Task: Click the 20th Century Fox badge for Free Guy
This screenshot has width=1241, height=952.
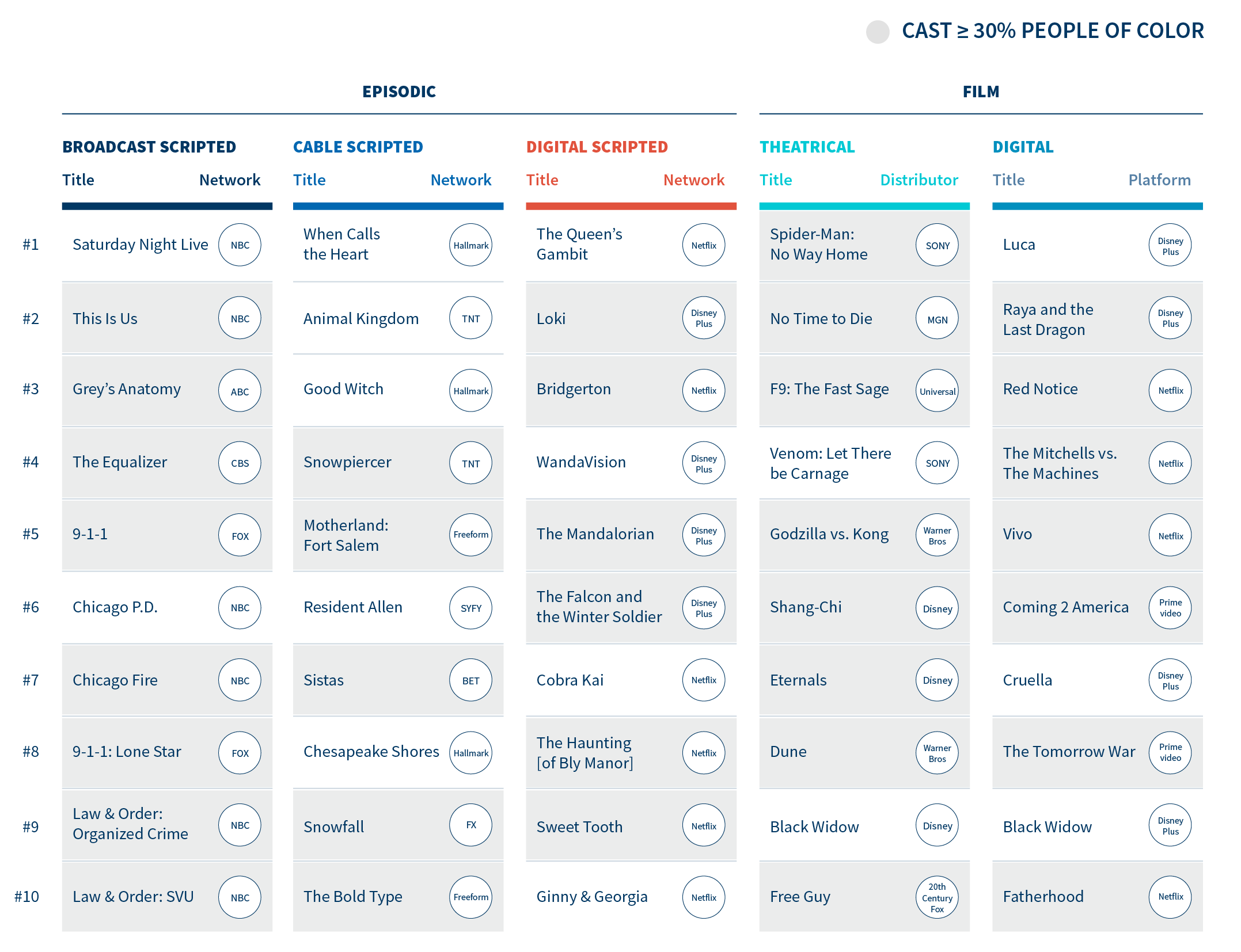Action: tap(937, 897)
